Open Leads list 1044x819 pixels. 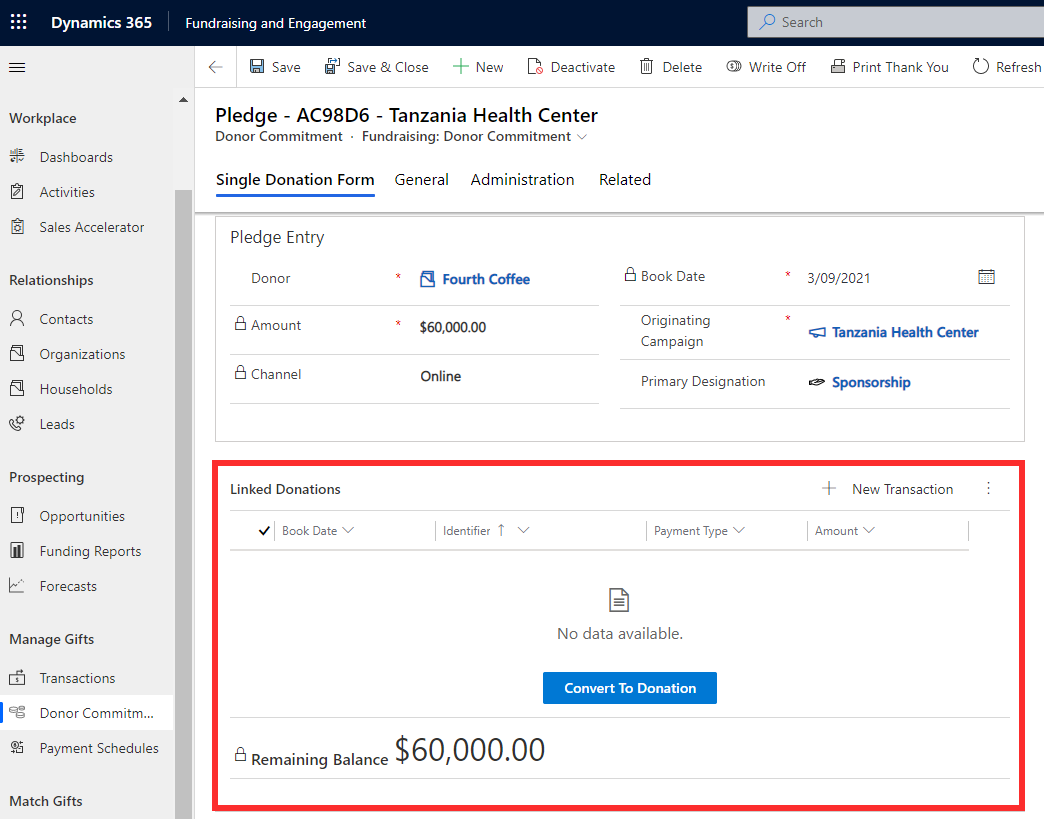(57, 424)
